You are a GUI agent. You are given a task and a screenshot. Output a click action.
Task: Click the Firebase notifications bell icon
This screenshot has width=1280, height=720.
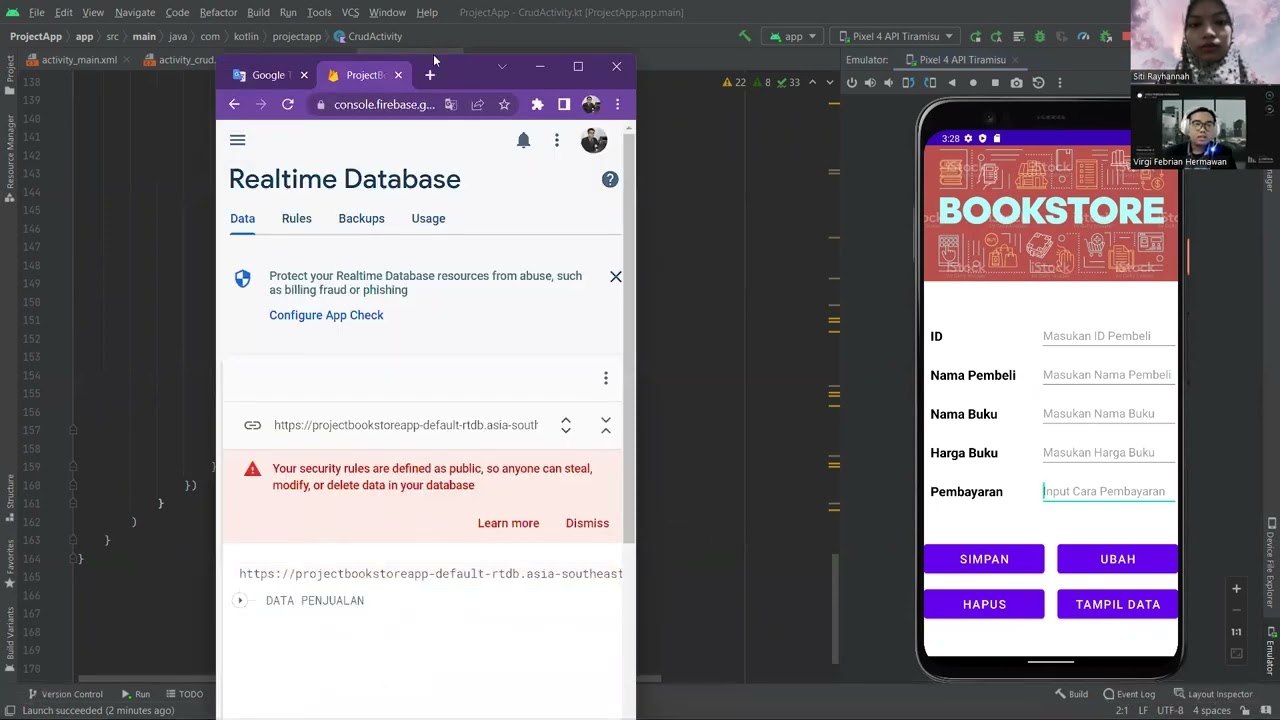(x=523, y=141)
